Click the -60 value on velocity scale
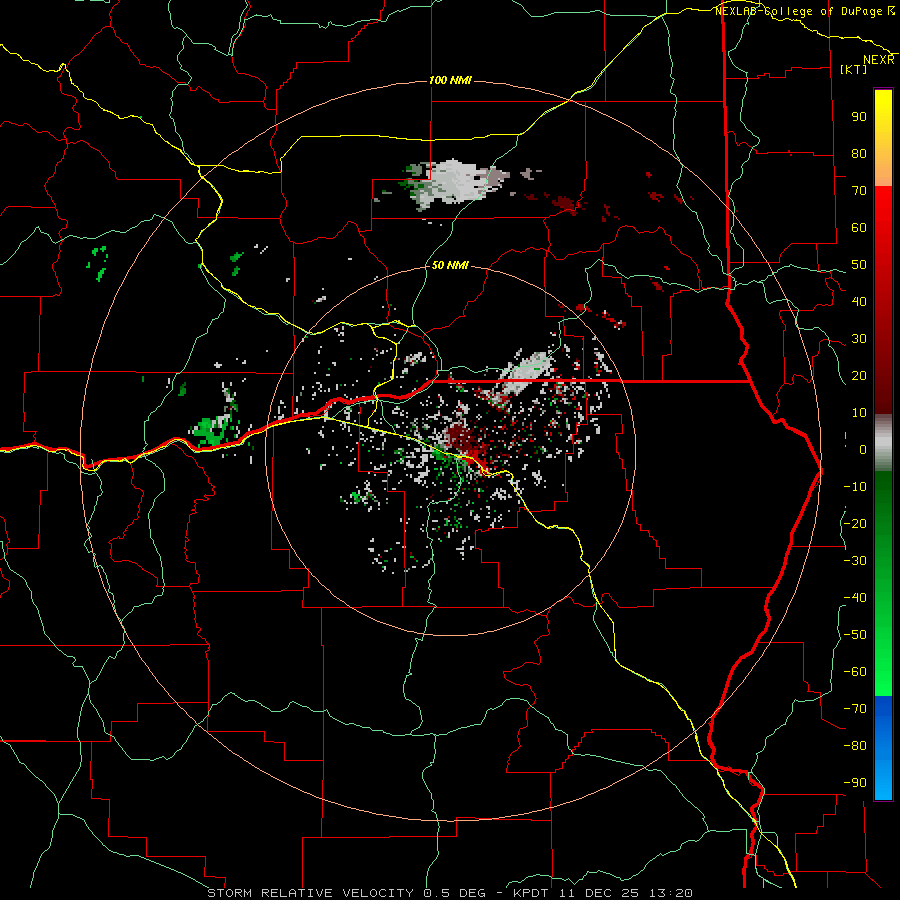900x900 pixels. 855,672
